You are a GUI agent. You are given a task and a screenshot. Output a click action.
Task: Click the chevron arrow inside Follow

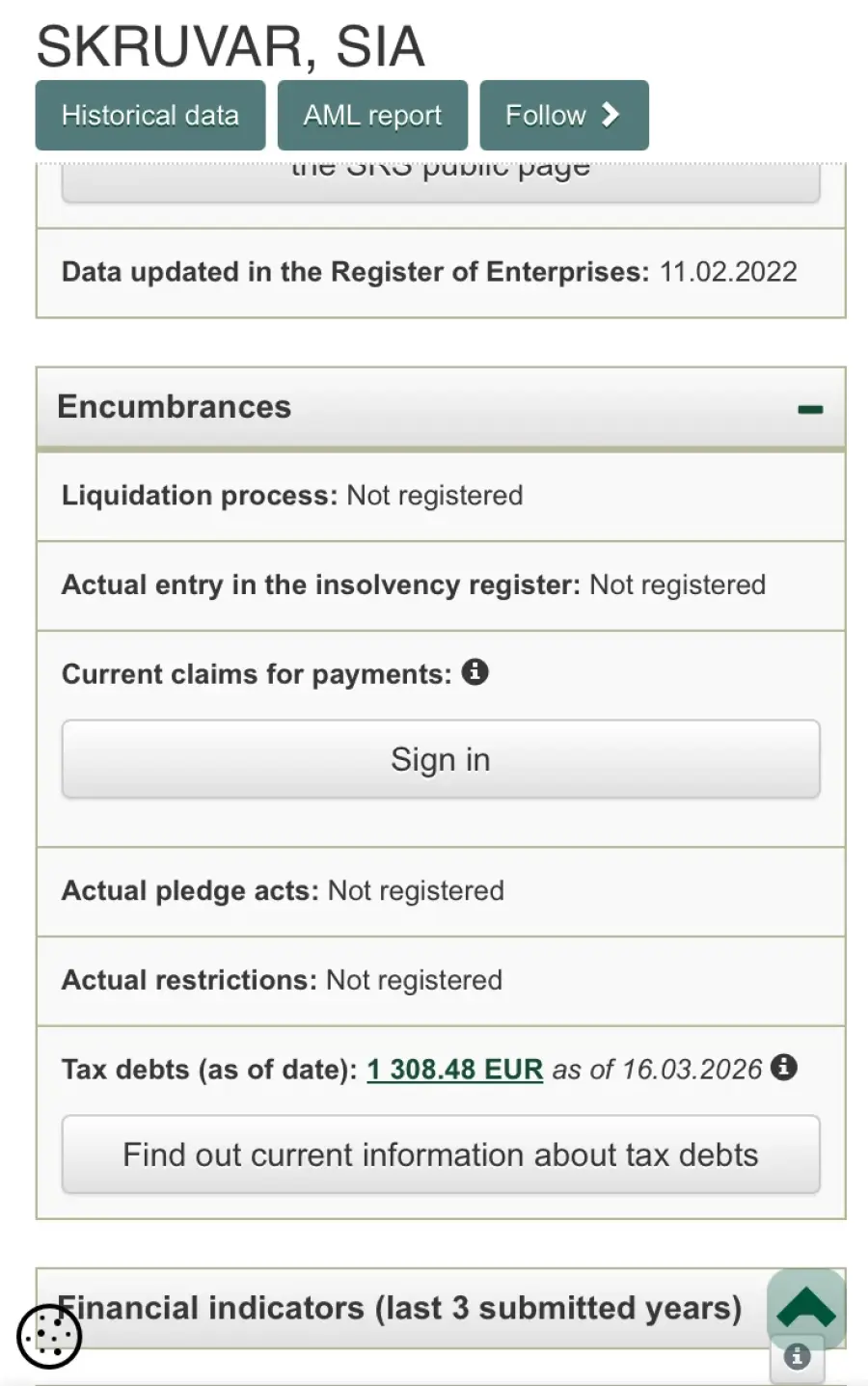pos(610,116)
